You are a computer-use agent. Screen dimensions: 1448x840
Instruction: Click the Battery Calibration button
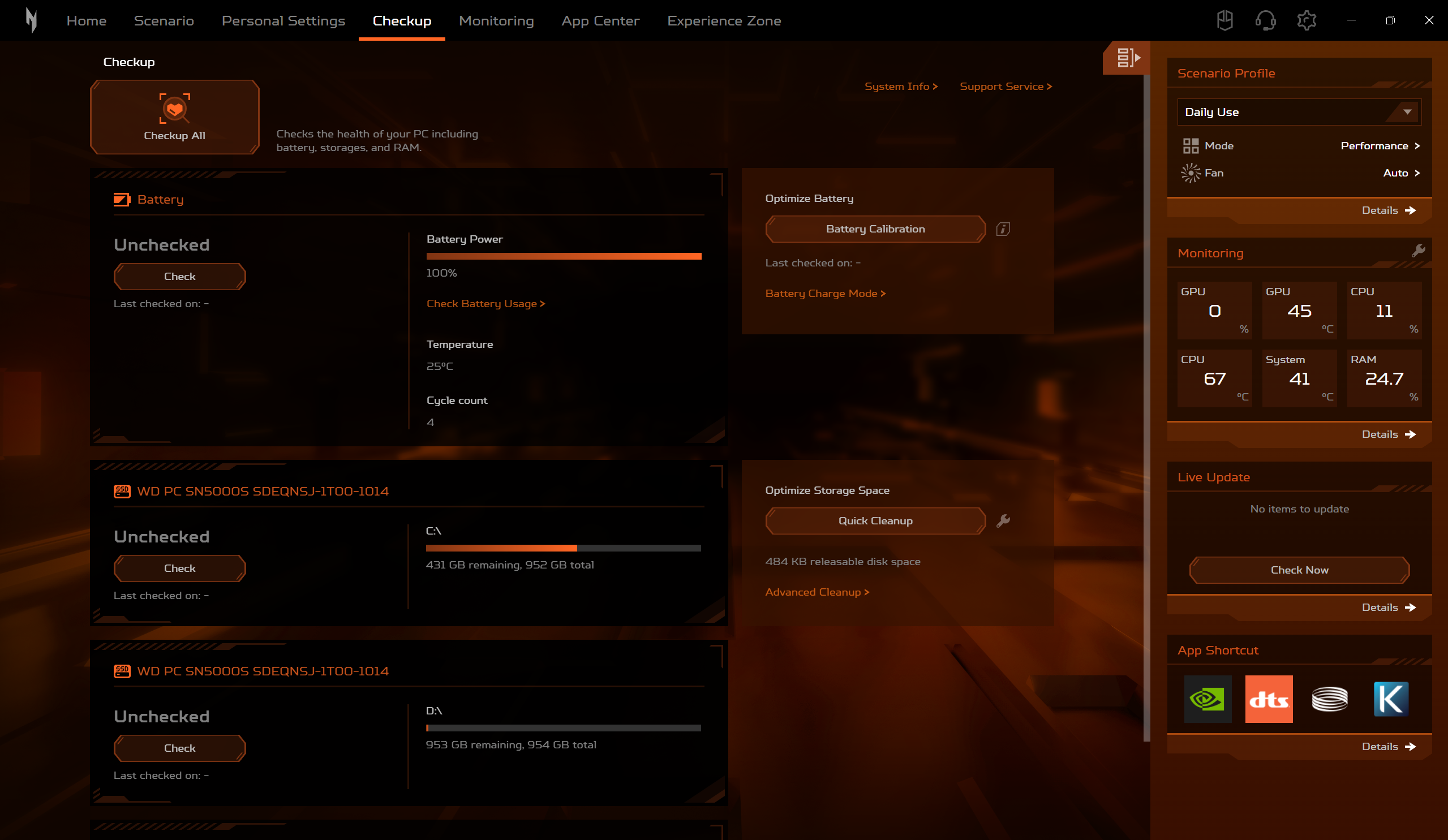(875, 229)
